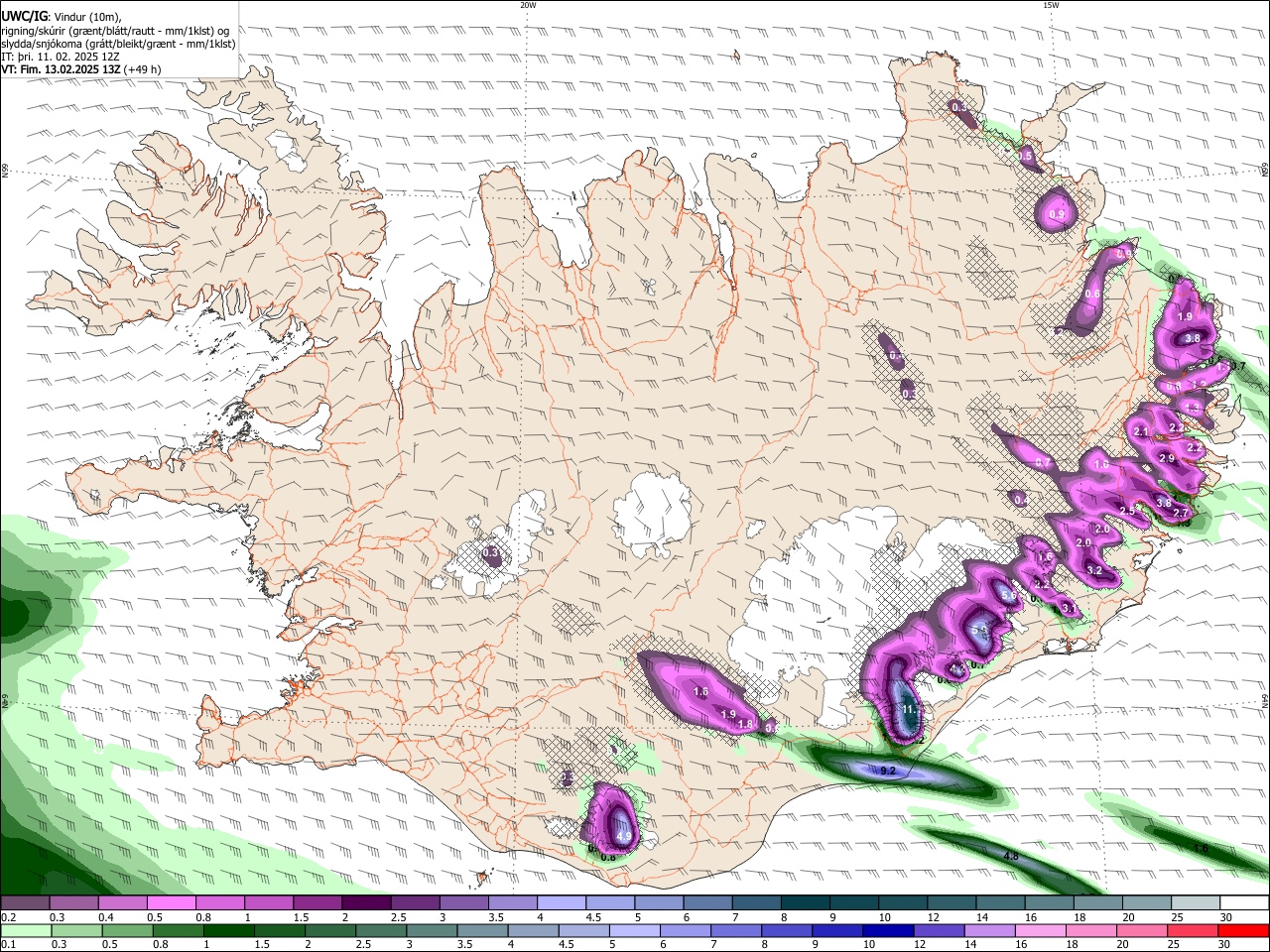Image resolution: width=1270 pixels, height=952 pixels.
Task: Click the deep blue 10 swatch in the bottom legend row
Action: 887,930
